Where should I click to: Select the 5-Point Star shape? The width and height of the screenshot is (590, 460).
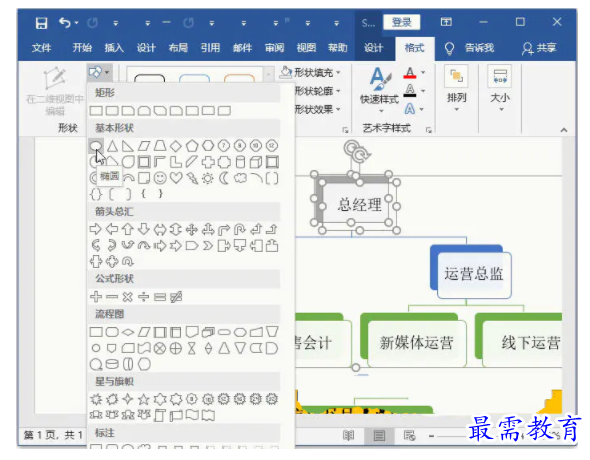144,399
